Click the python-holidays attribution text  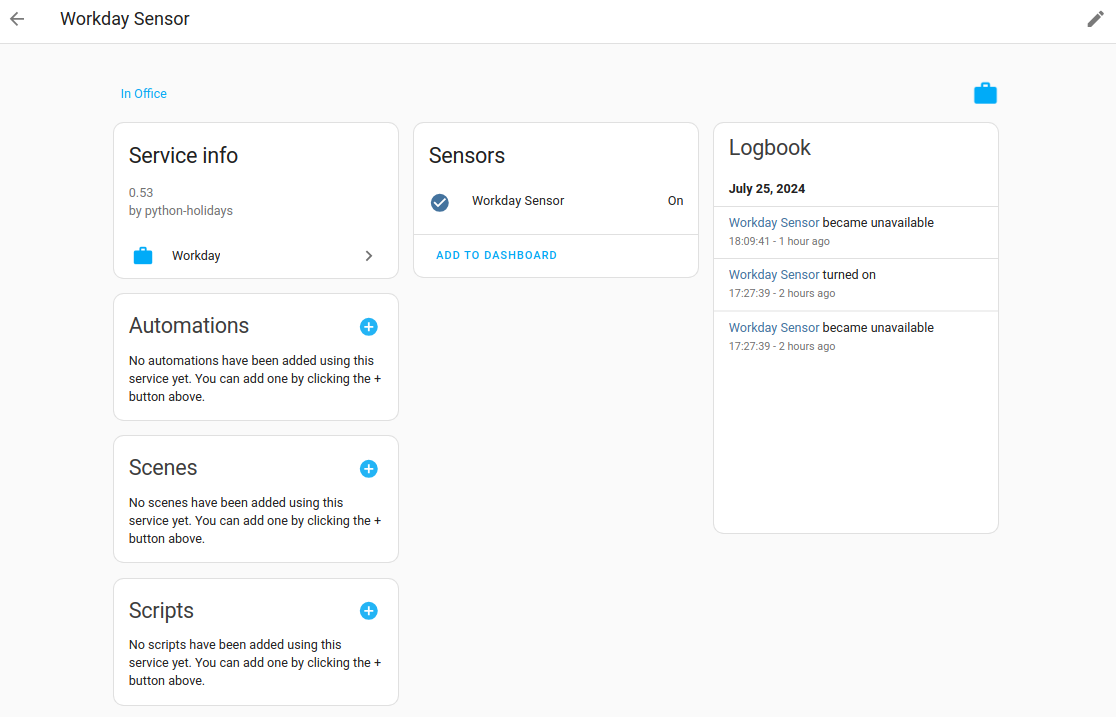183,210
